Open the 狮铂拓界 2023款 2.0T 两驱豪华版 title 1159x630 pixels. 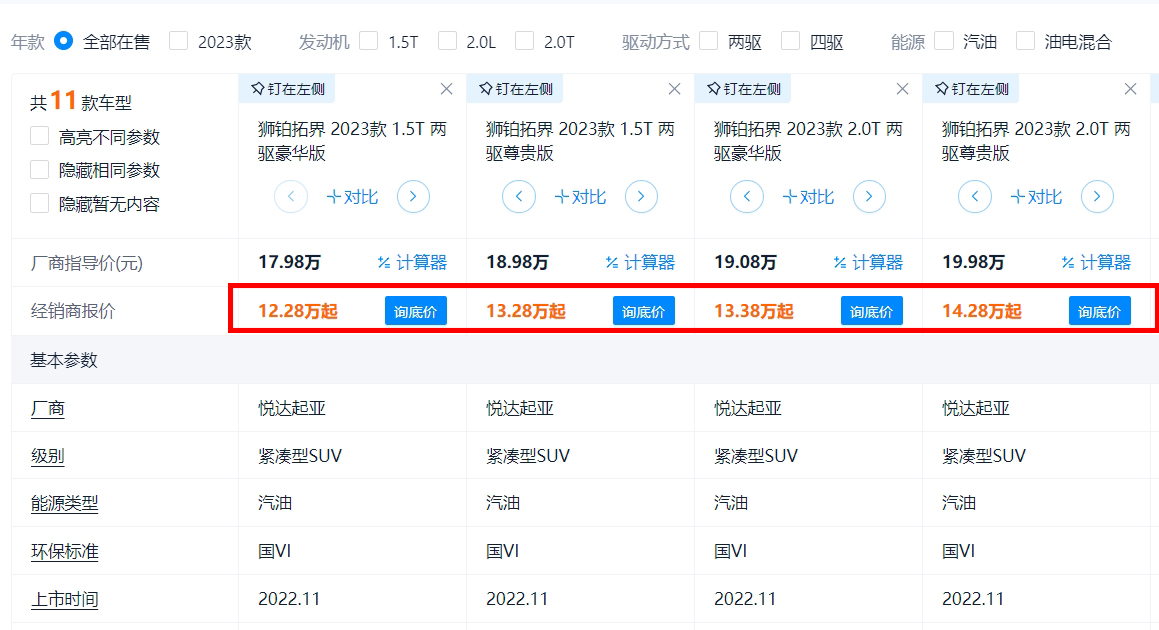tap(809, 141)
